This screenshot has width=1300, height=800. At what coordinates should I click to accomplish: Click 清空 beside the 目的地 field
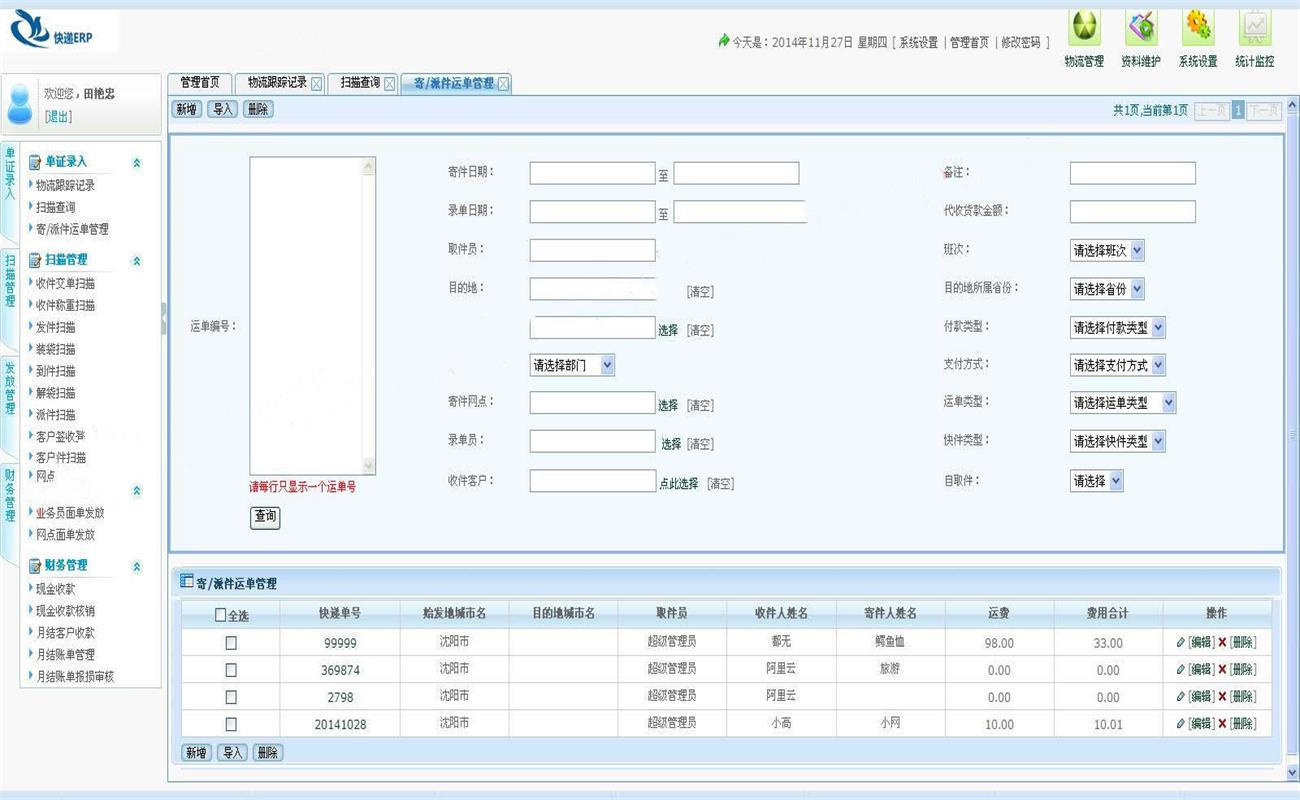[700, 292]
